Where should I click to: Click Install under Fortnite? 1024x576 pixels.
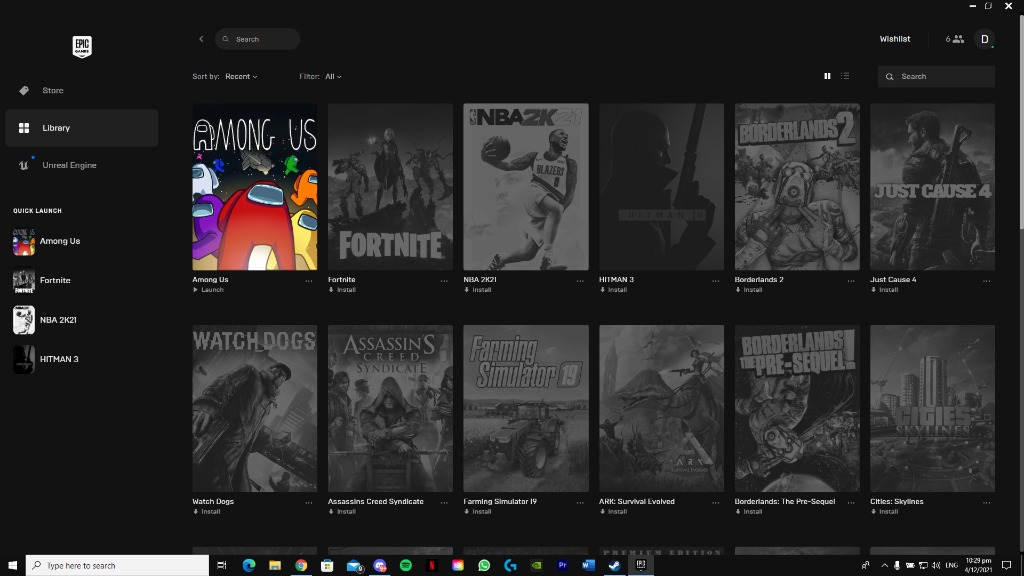[x=342, y=290]
